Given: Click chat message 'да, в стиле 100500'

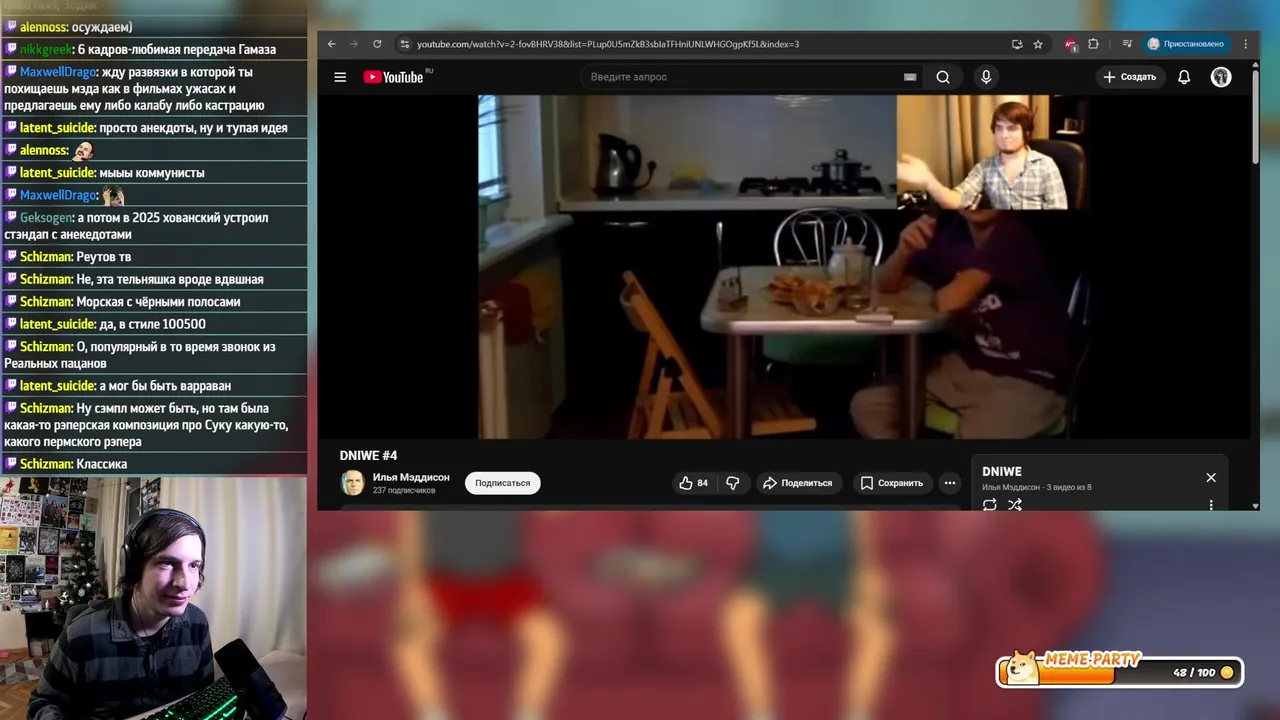Looking at the screenshot, I should [x=153, y=324].
